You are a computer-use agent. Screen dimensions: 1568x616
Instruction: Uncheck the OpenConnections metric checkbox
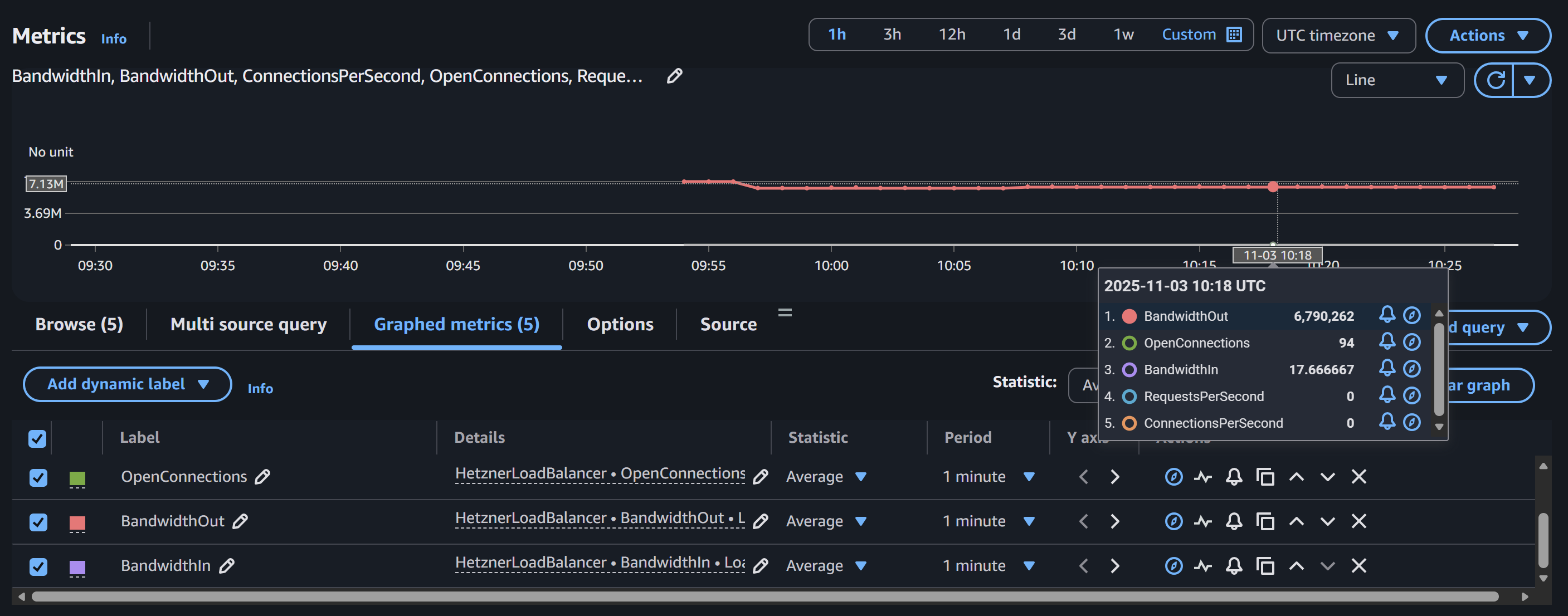38,478
